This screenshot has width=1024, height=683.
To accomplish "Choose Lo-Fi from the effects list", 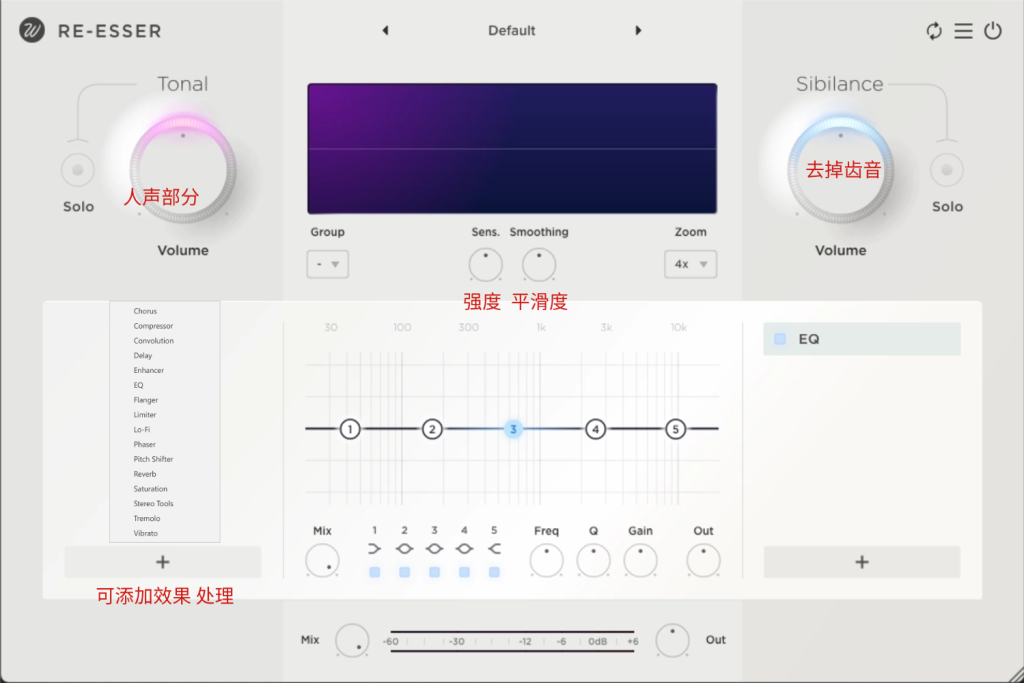I will (142, 430).
